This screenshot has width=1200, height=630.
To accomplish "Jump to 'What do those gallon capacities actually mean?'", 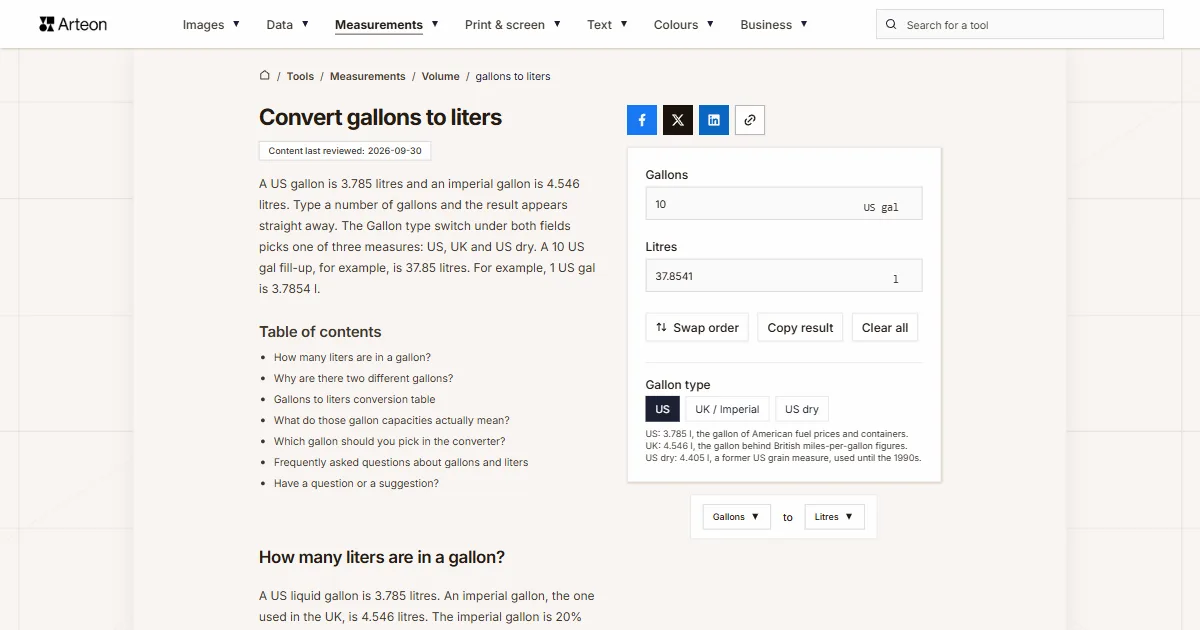I will pyautogui.click(x=392, y=420).
